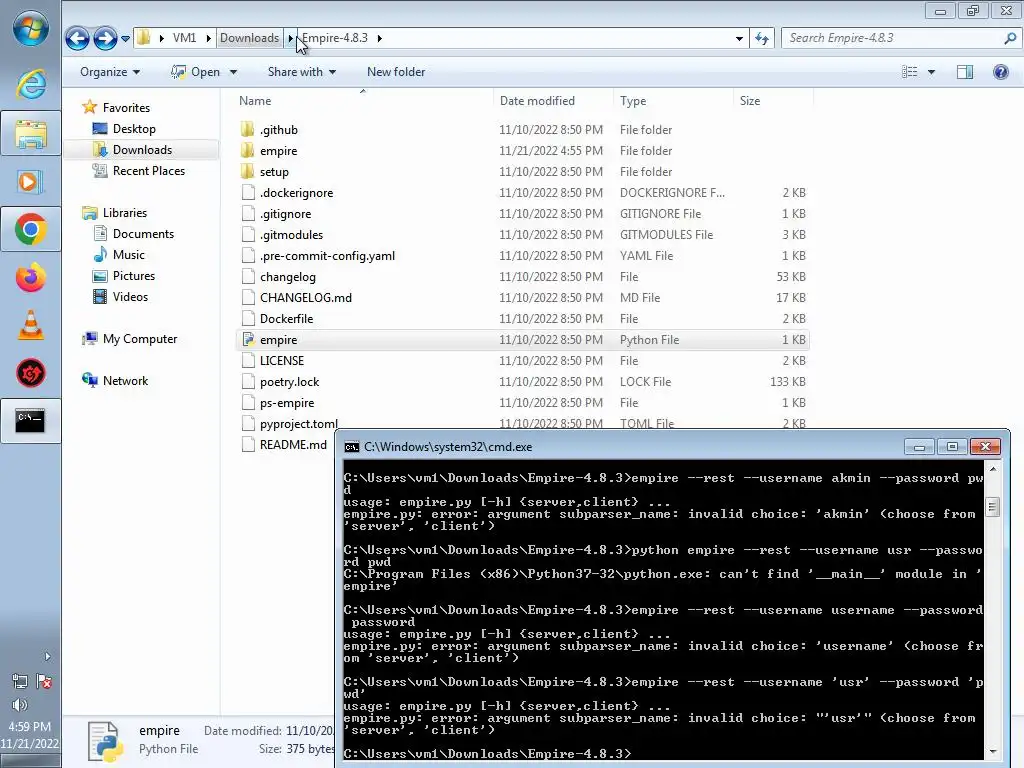Show hidden tray icons arrow

point(46,656)
